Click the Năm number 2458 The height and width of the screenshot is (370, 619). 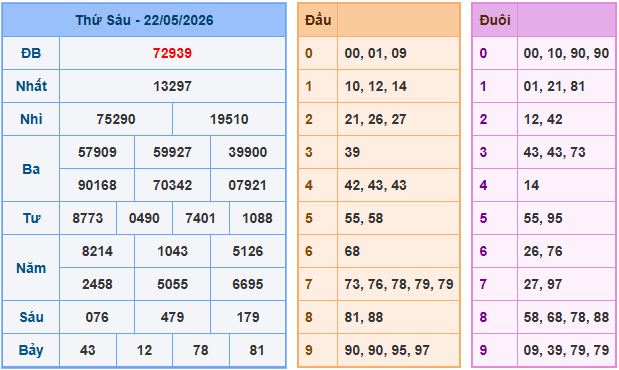click(x=97, y=284)
